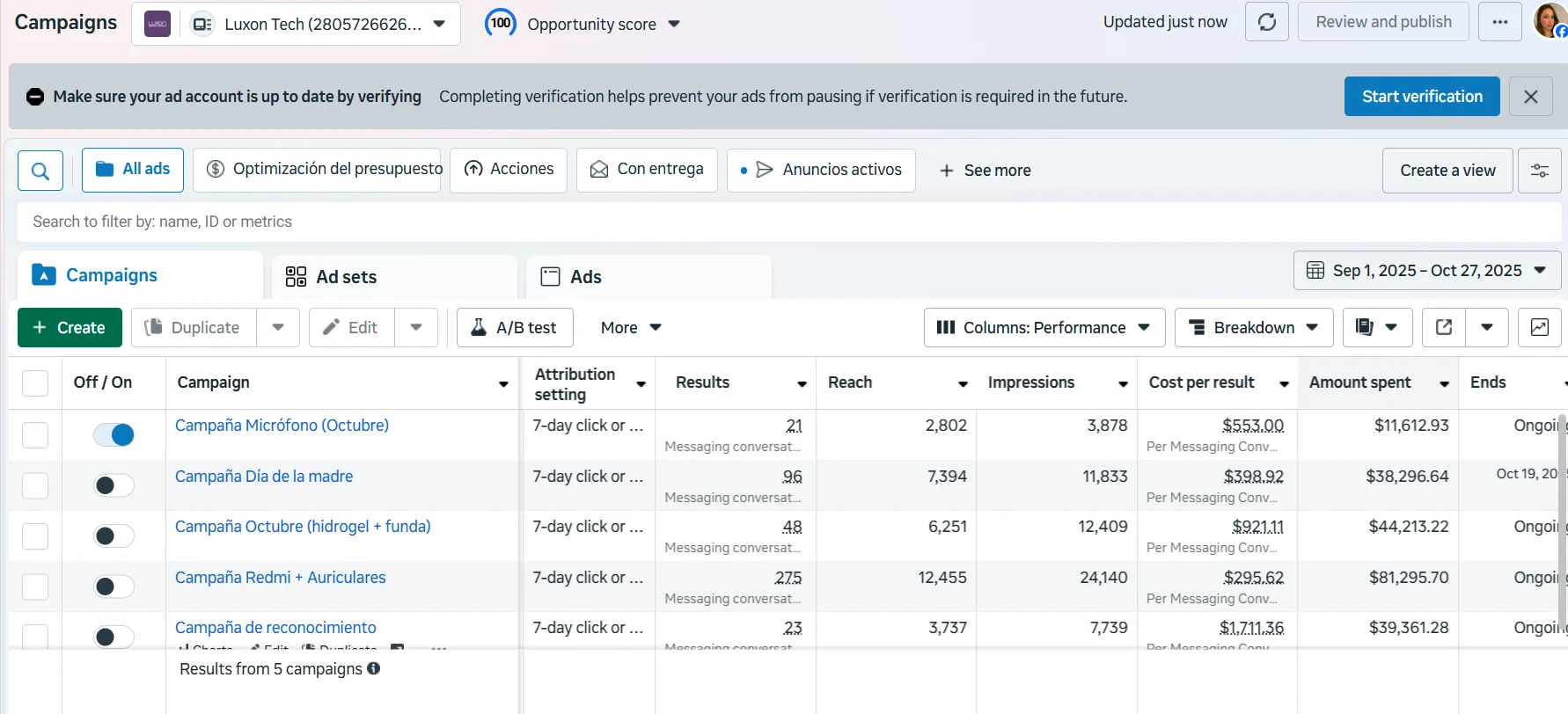Click the export share icon

tap(1444, 327)
